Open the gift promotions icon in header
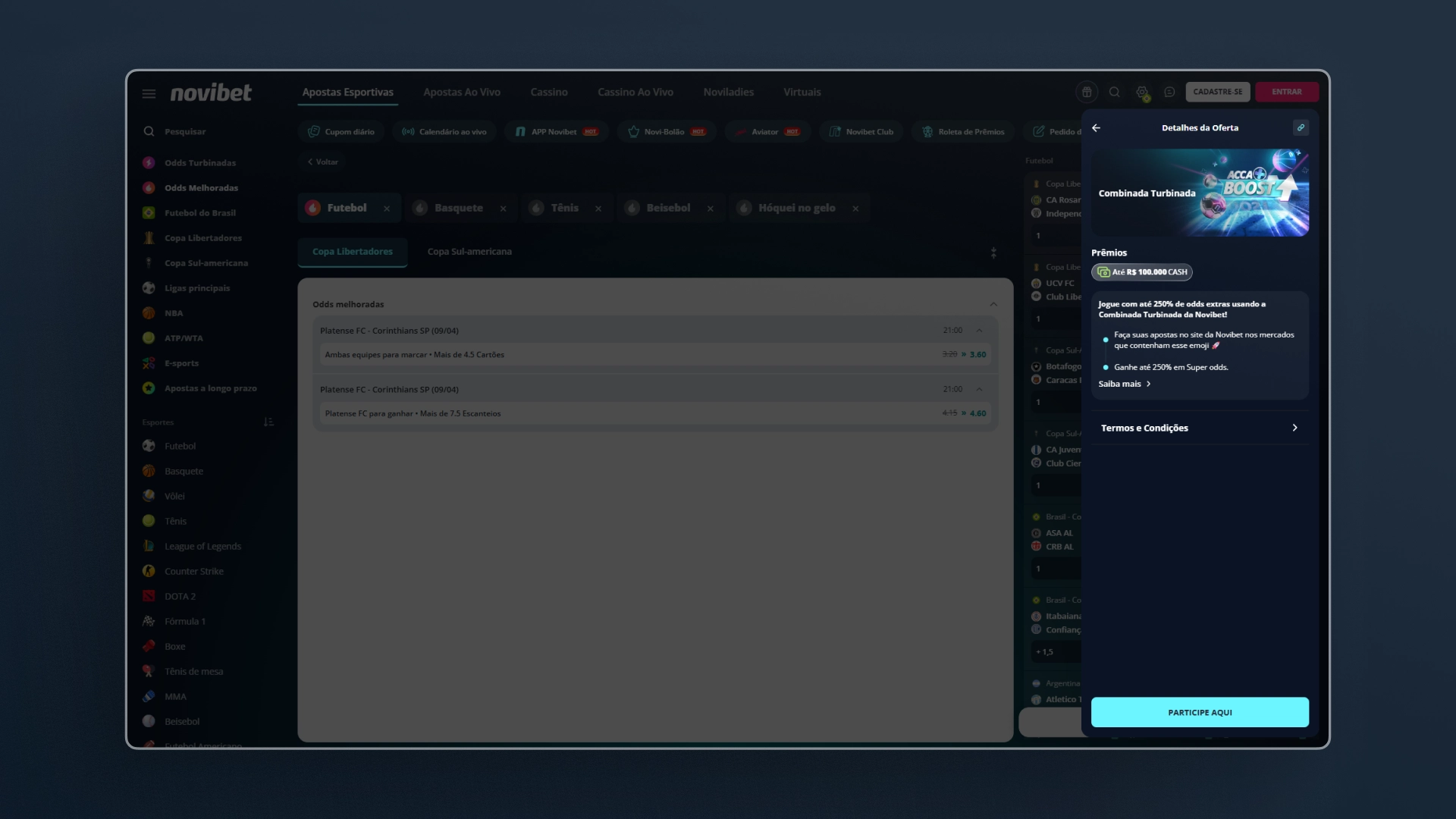The image size is (1456, 819). (x=1087, y=92)
